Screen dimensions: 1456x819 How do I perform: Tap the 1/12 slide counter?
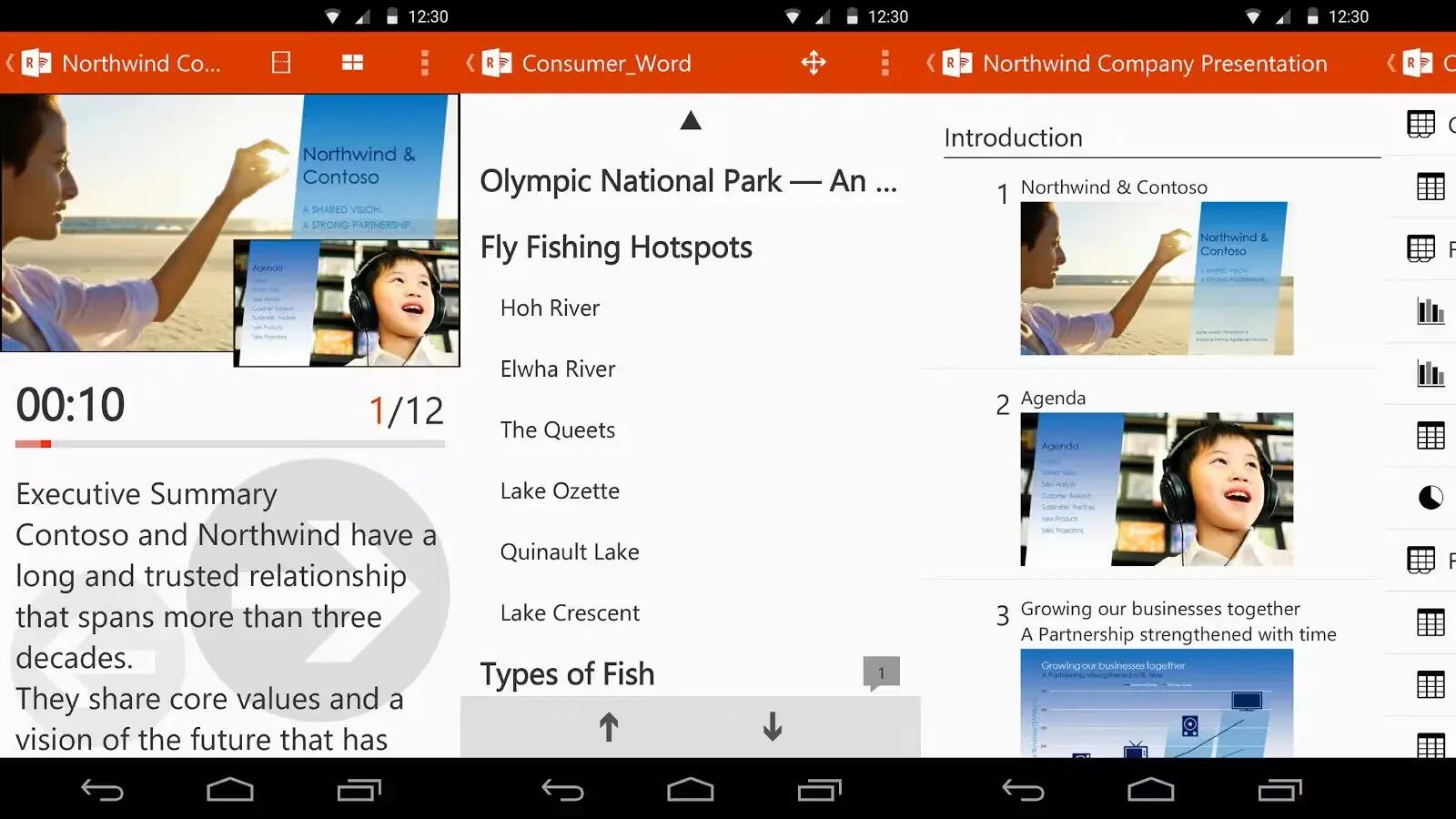406,411
